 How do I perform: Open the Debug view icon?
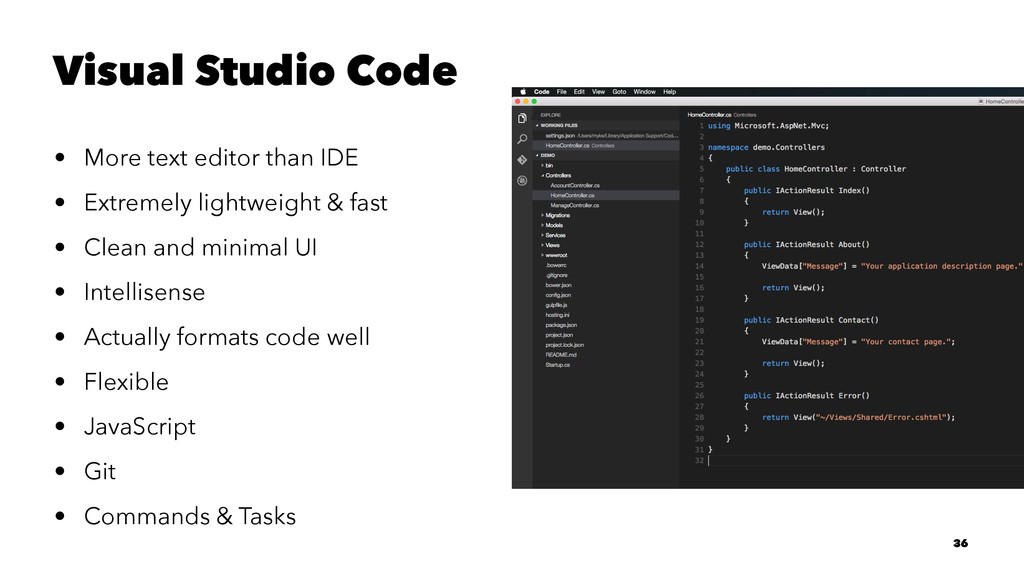522,181
